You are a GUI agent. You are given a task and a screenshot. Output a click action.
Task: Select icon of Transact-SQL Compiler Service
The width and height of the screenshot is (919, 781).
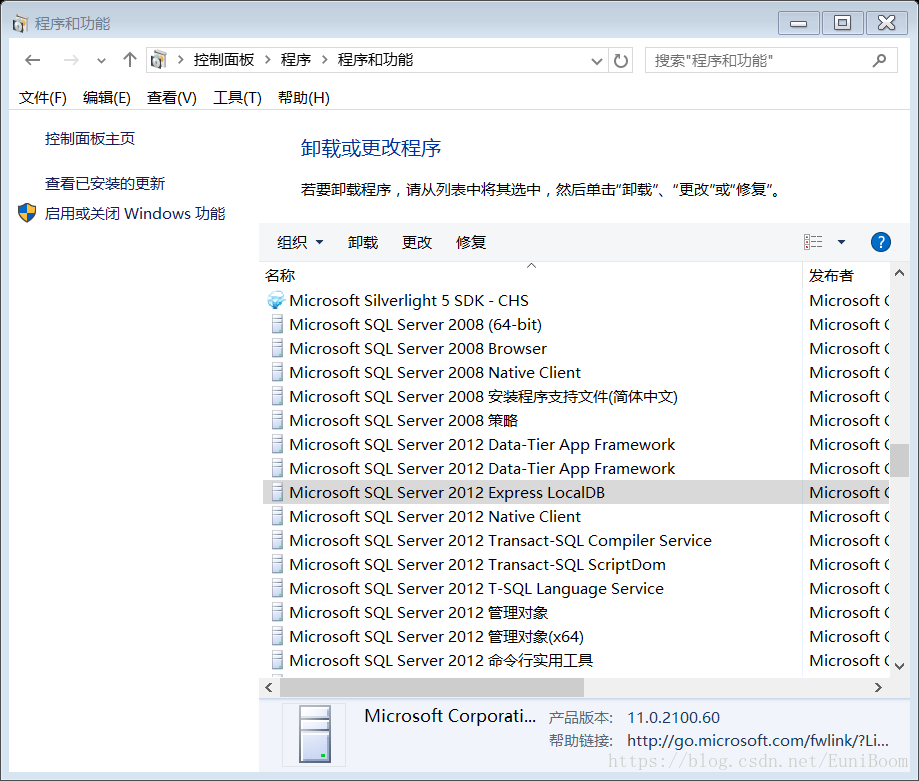[277, 541]
